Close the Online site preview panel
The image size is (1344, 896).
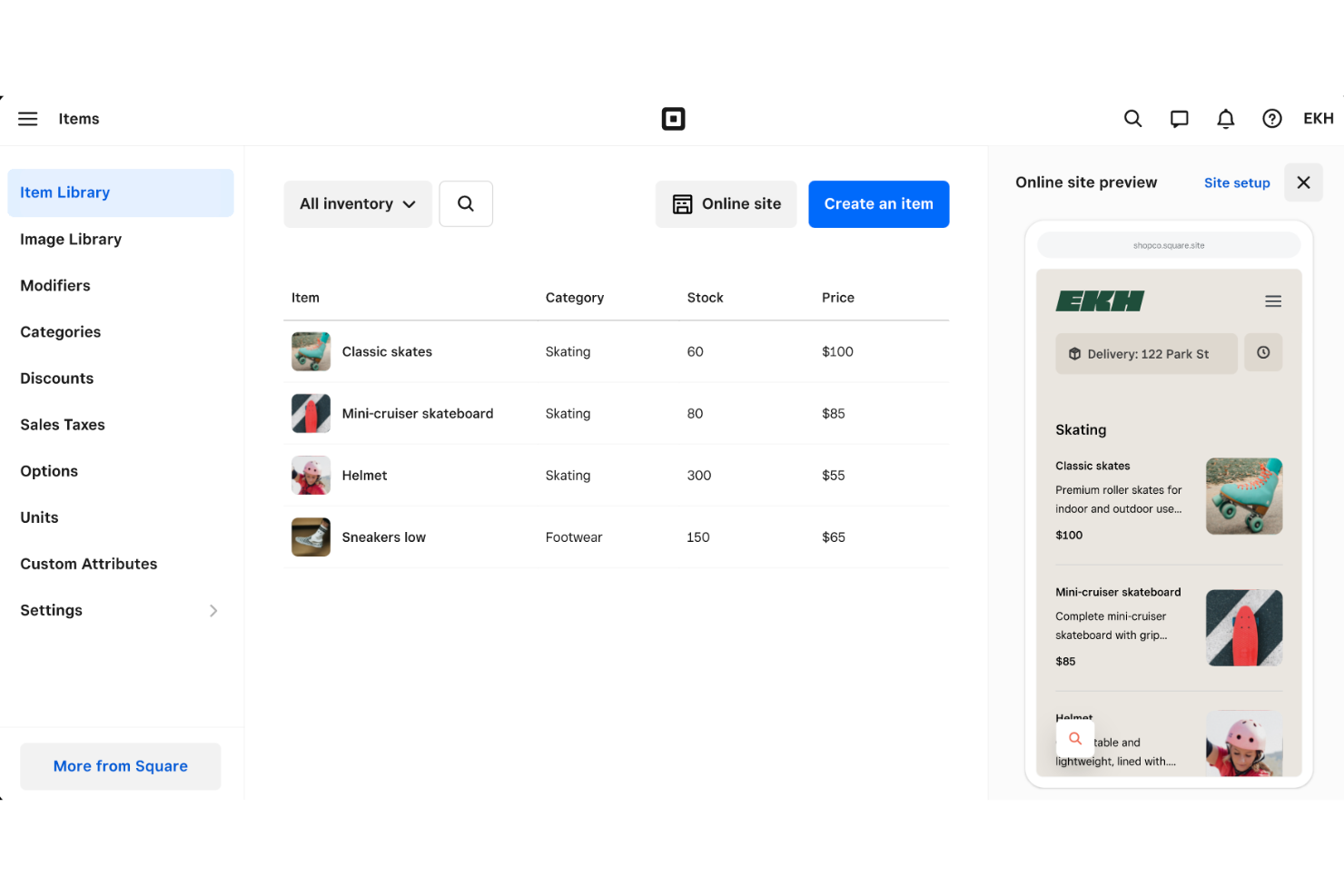point(1303,182)
